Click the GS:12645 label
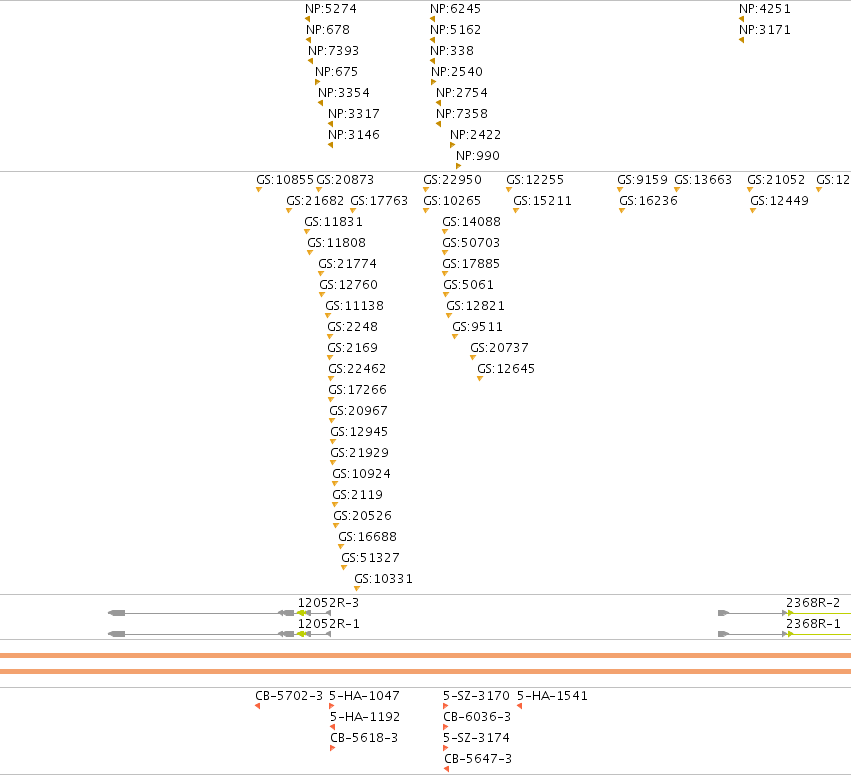This screenshot has width=851, height=775. coord(506,369)
